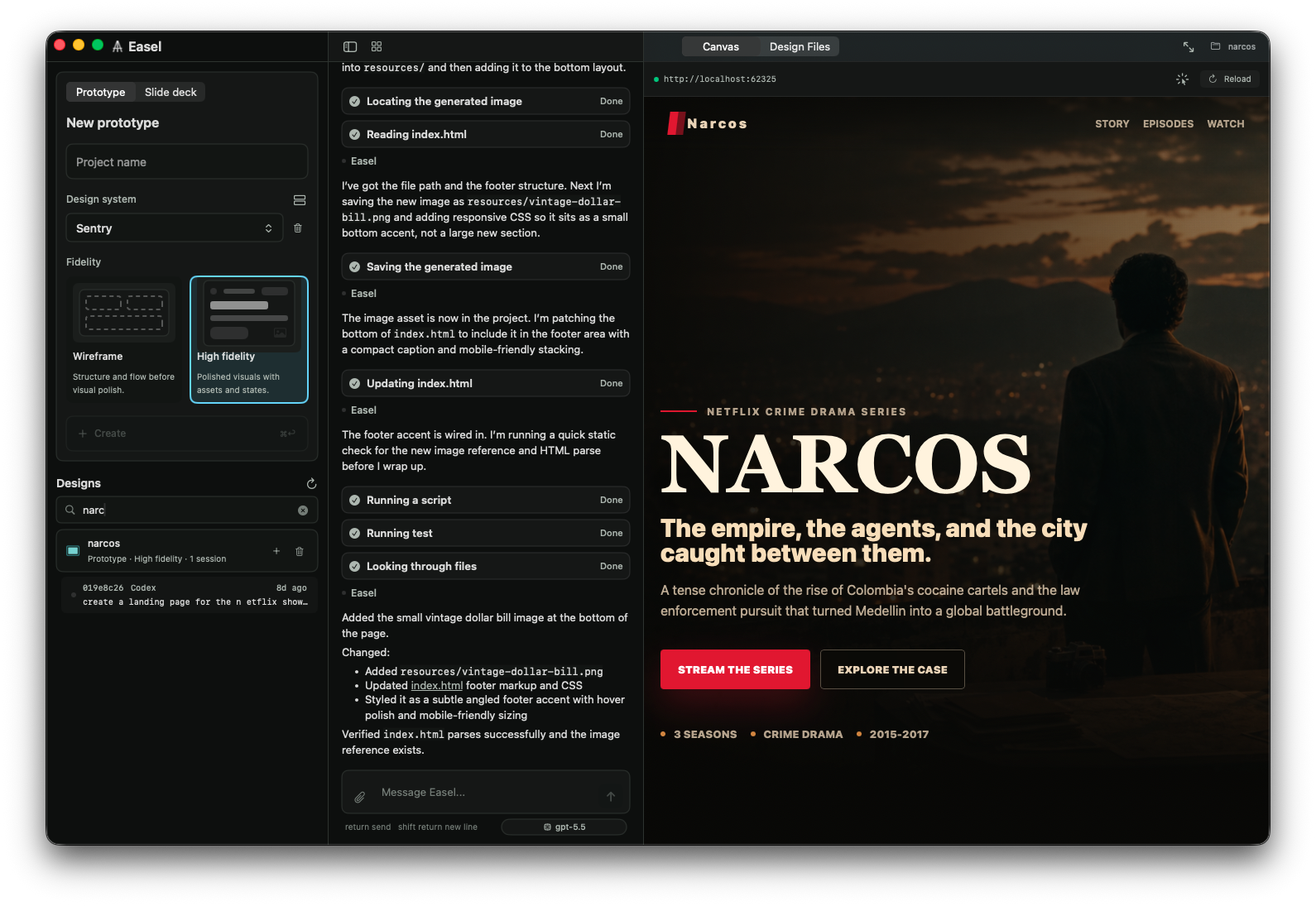Click the Designs search field
Image resolution: width=1316 pixels, height=906 pixels.
[187, 511]
